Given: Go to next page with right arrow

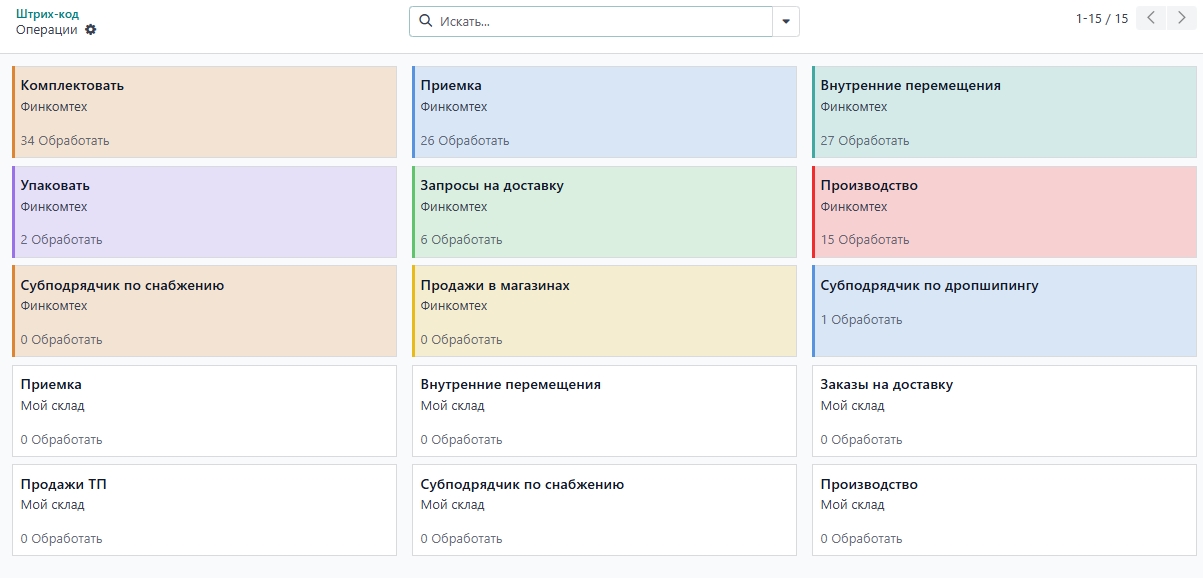Looking at the screenshot, I should [1180, 18].
